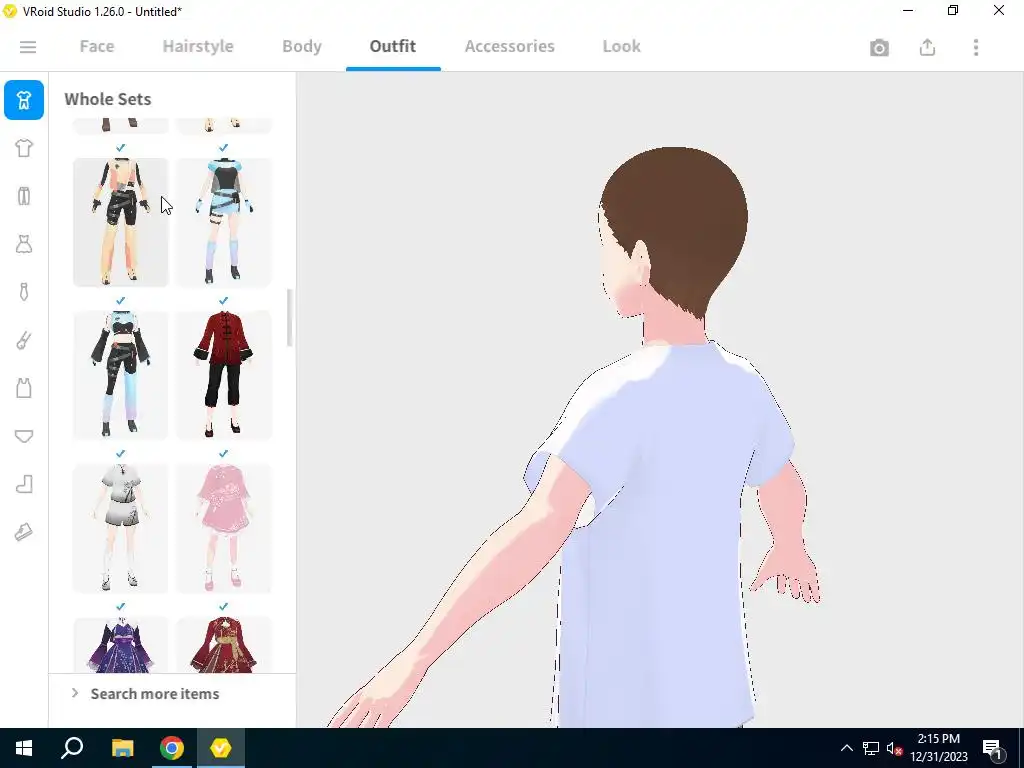The image size is (1024, 768).
Task: Choose the red Chinese jacket outfit
Action: [223, 375]
